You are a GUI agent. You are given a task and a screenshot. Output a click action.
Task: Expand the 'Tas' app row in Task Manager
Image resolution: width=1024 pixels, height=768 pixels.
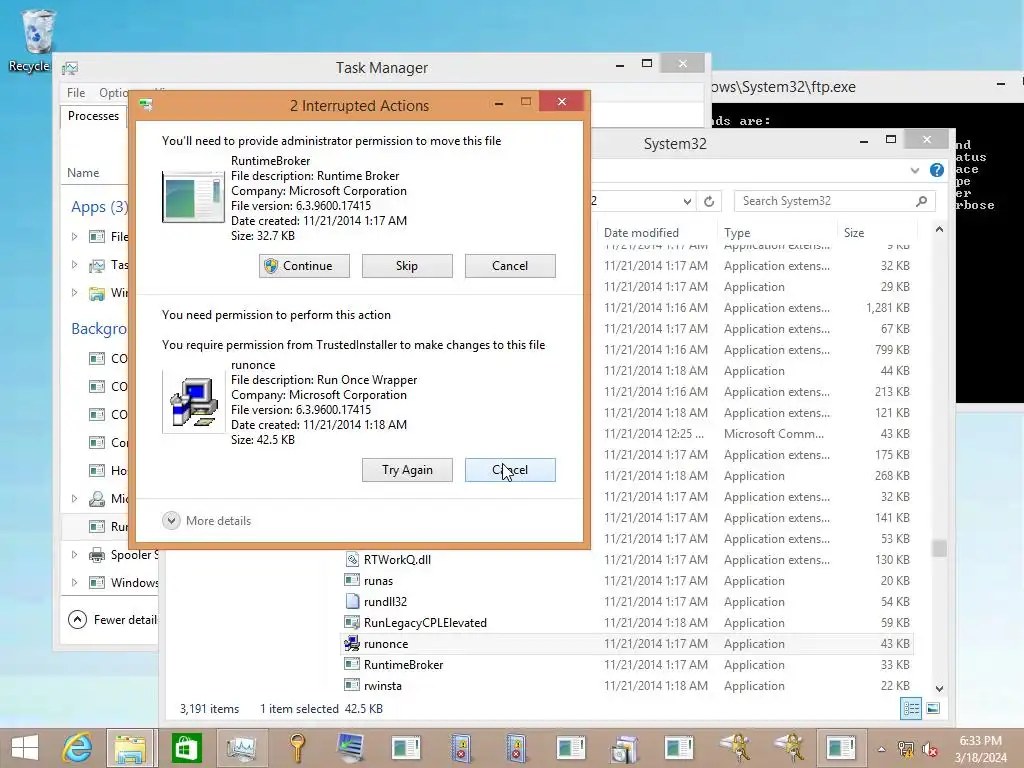[74, 264]
